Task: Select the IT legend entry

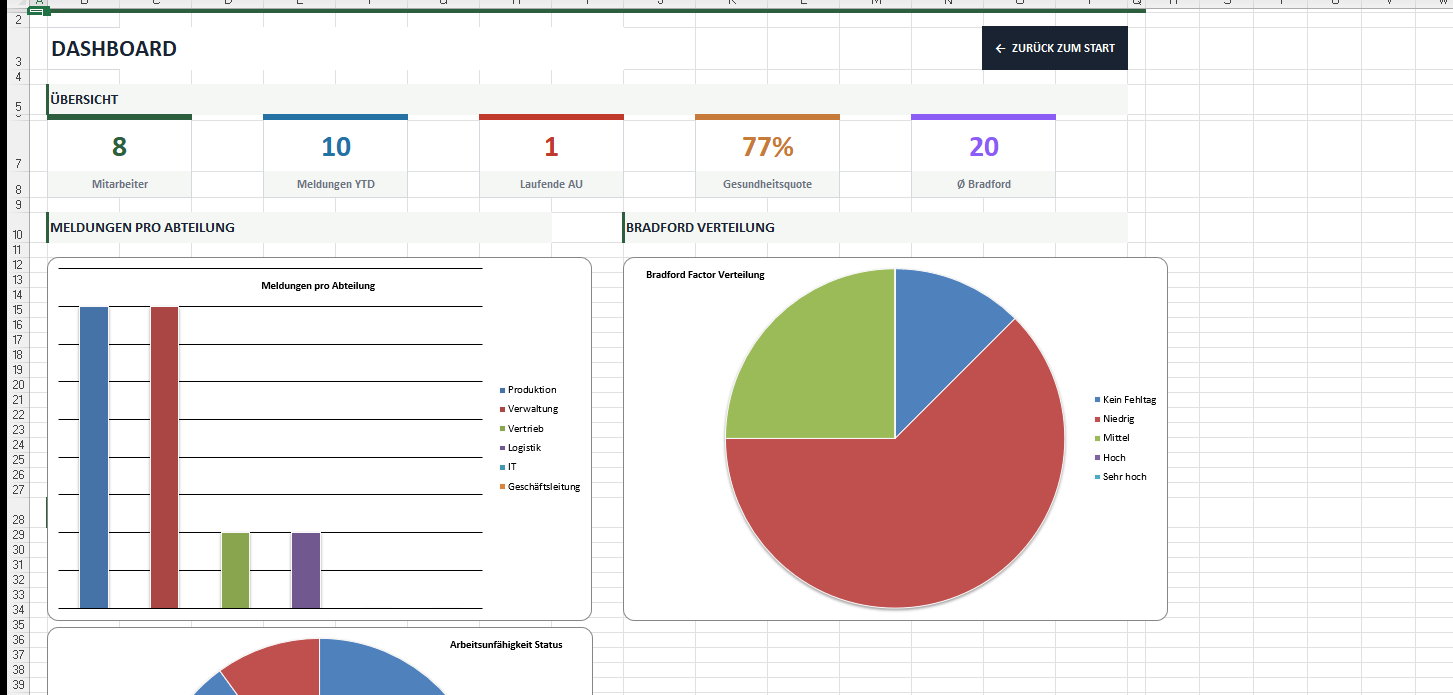Action: coord(512,467)
